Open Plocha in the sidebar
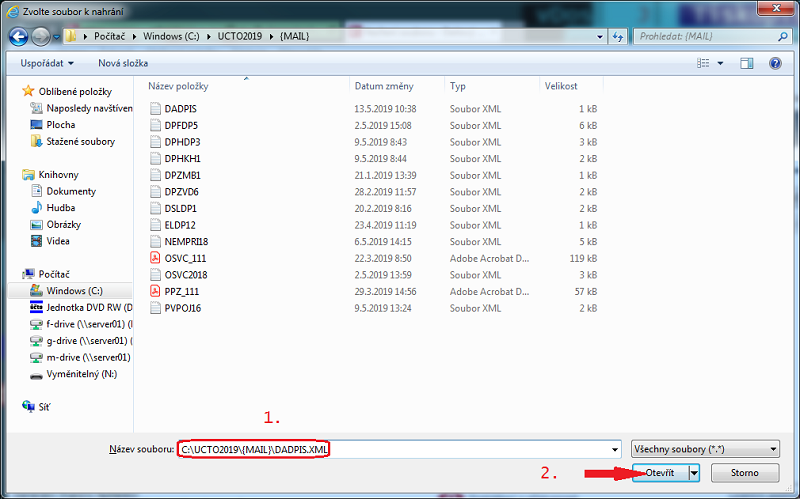 click(61, 124)
